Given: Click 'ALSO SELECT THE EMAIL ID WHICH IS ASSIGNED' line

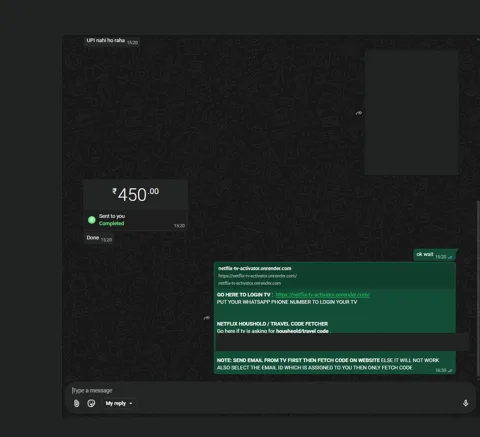Looking at the screenshot, I should tap(315, 368).
